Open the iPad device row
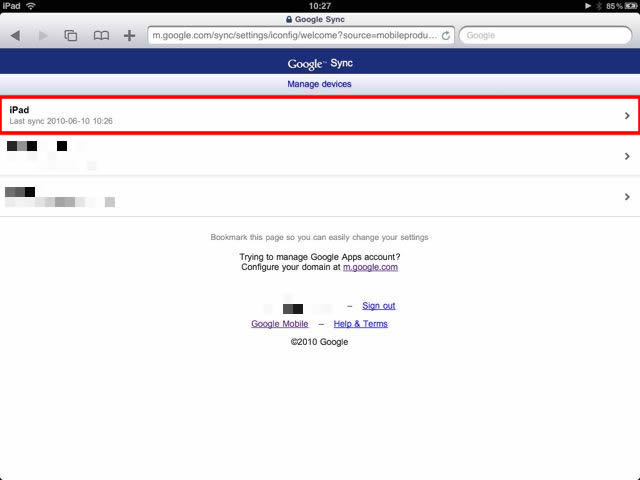This screenshot has height=480, width=640. coord(320,115)
